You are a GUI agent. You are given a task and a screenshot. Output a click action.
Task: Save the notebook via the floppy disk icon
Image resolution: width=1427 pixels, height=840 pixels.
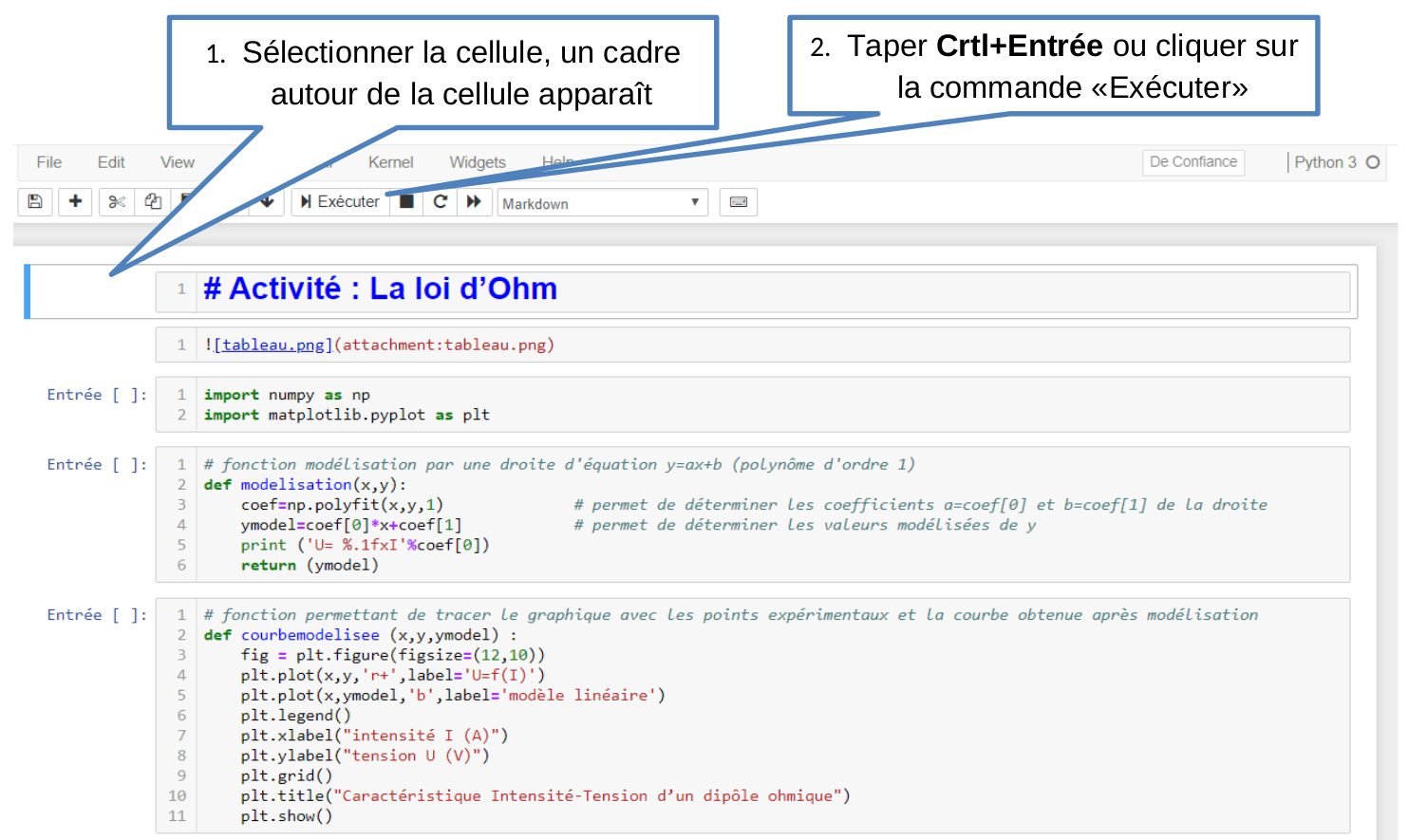tap(35, 201)
